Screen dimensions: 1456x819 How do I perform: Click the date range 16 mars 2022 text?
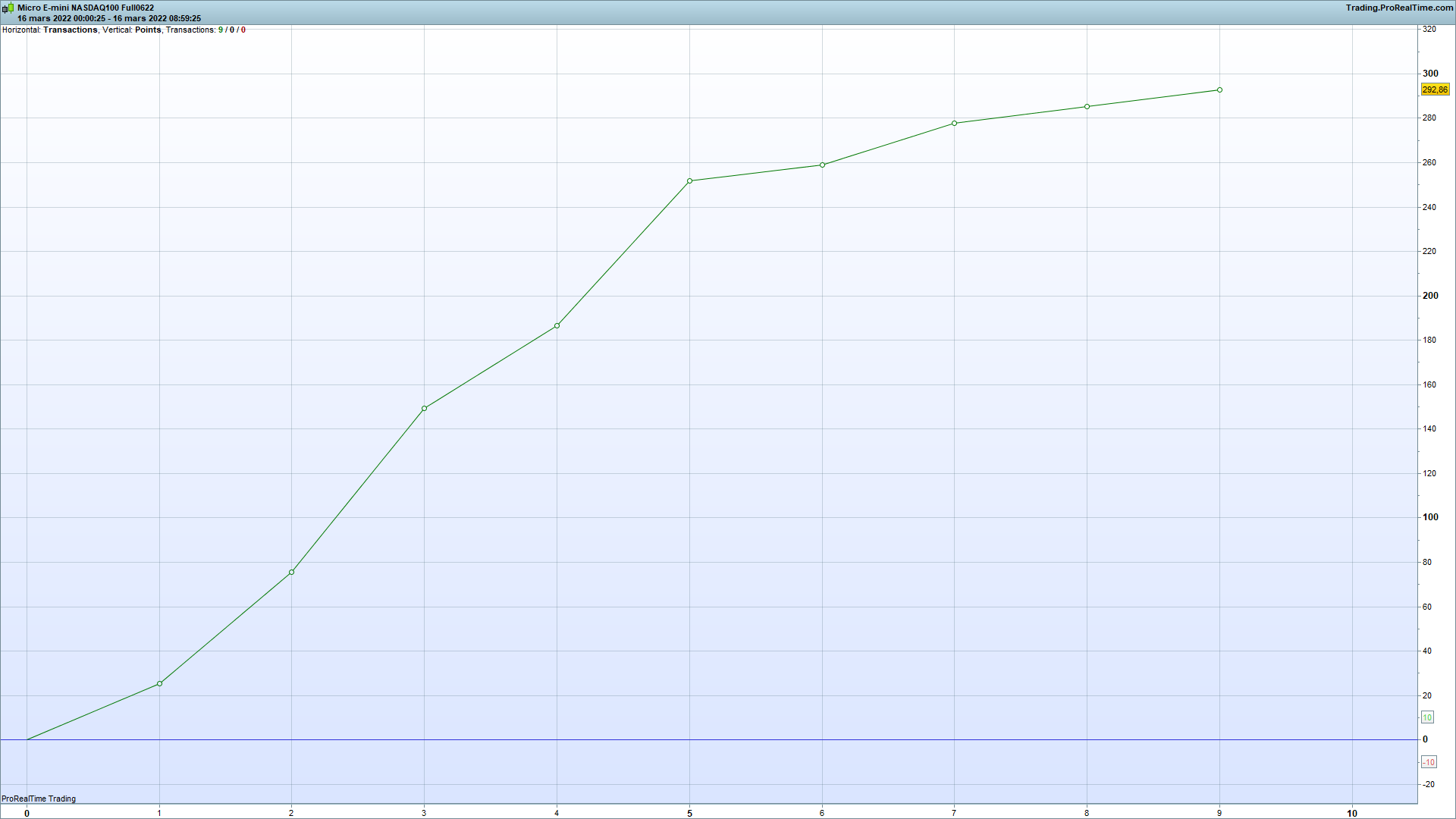109,18
